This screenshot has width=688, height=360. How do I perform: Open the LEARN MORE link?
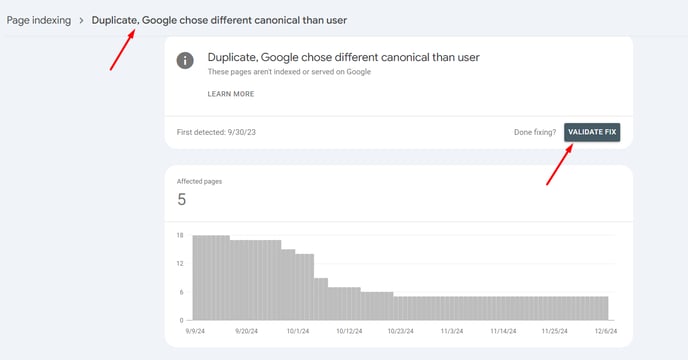[231, 94]
